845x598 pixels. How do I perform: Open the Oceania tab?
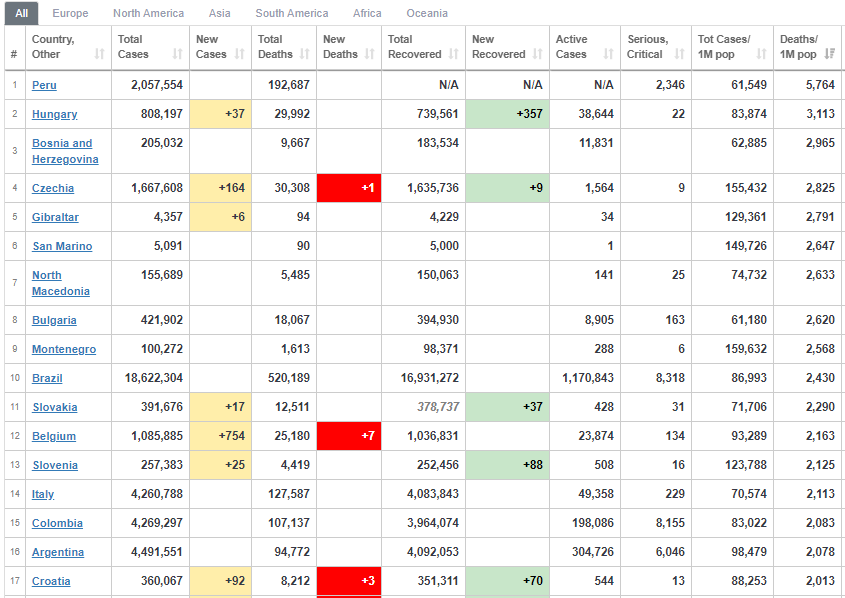[x=427, y=13]
